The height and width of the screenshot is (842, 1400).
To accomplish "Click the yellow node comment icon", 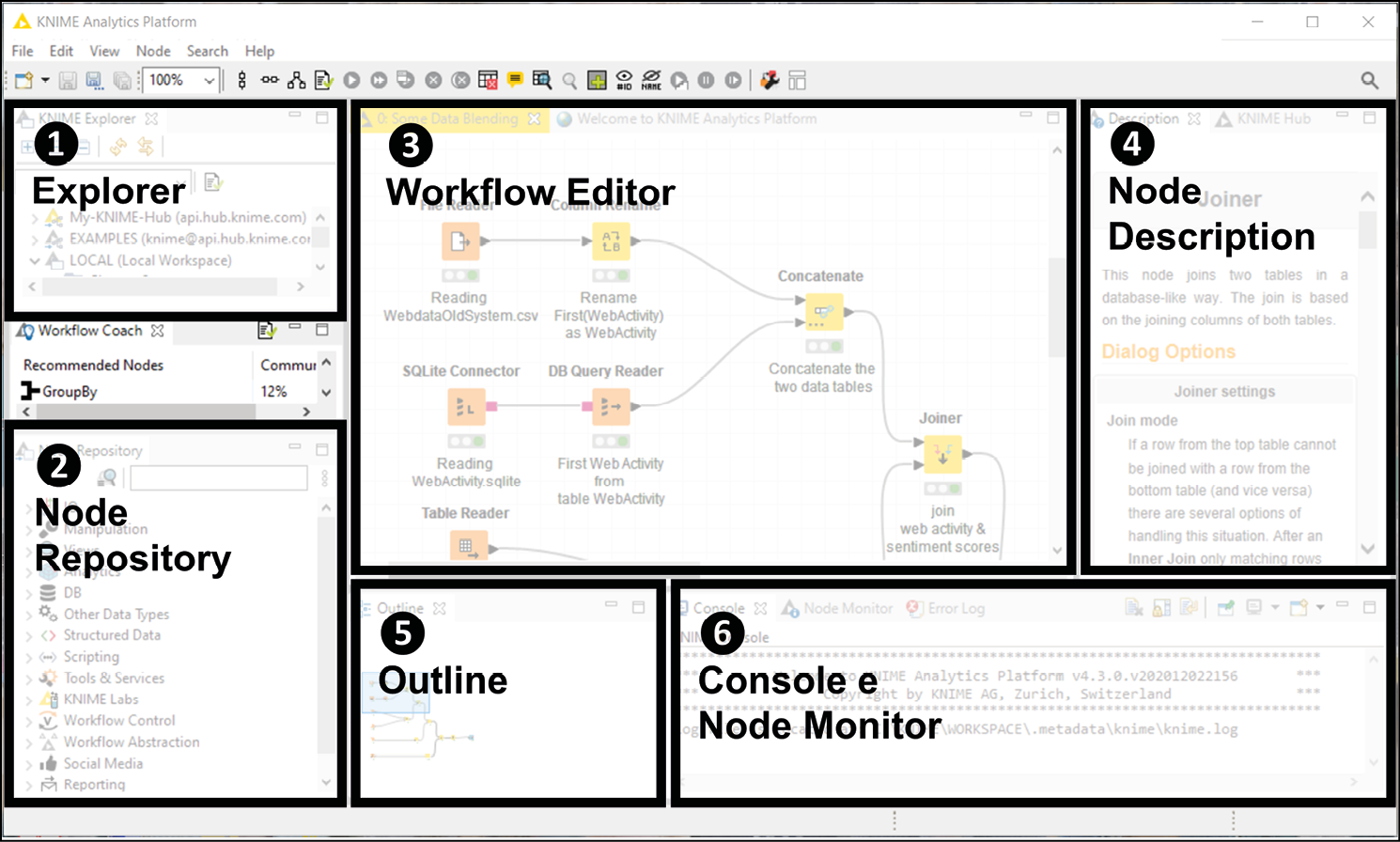I will 515,80.
